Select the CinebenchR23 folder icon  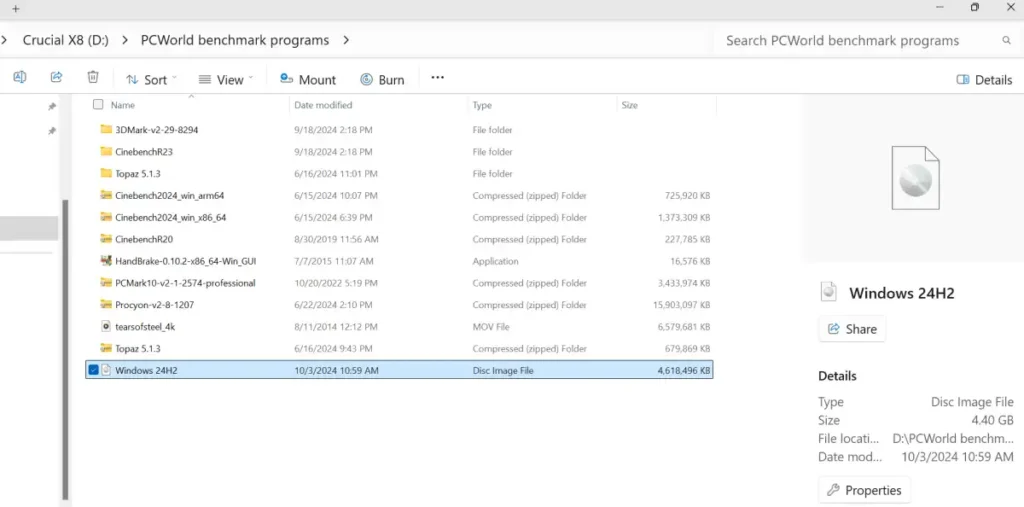point(106,152)
